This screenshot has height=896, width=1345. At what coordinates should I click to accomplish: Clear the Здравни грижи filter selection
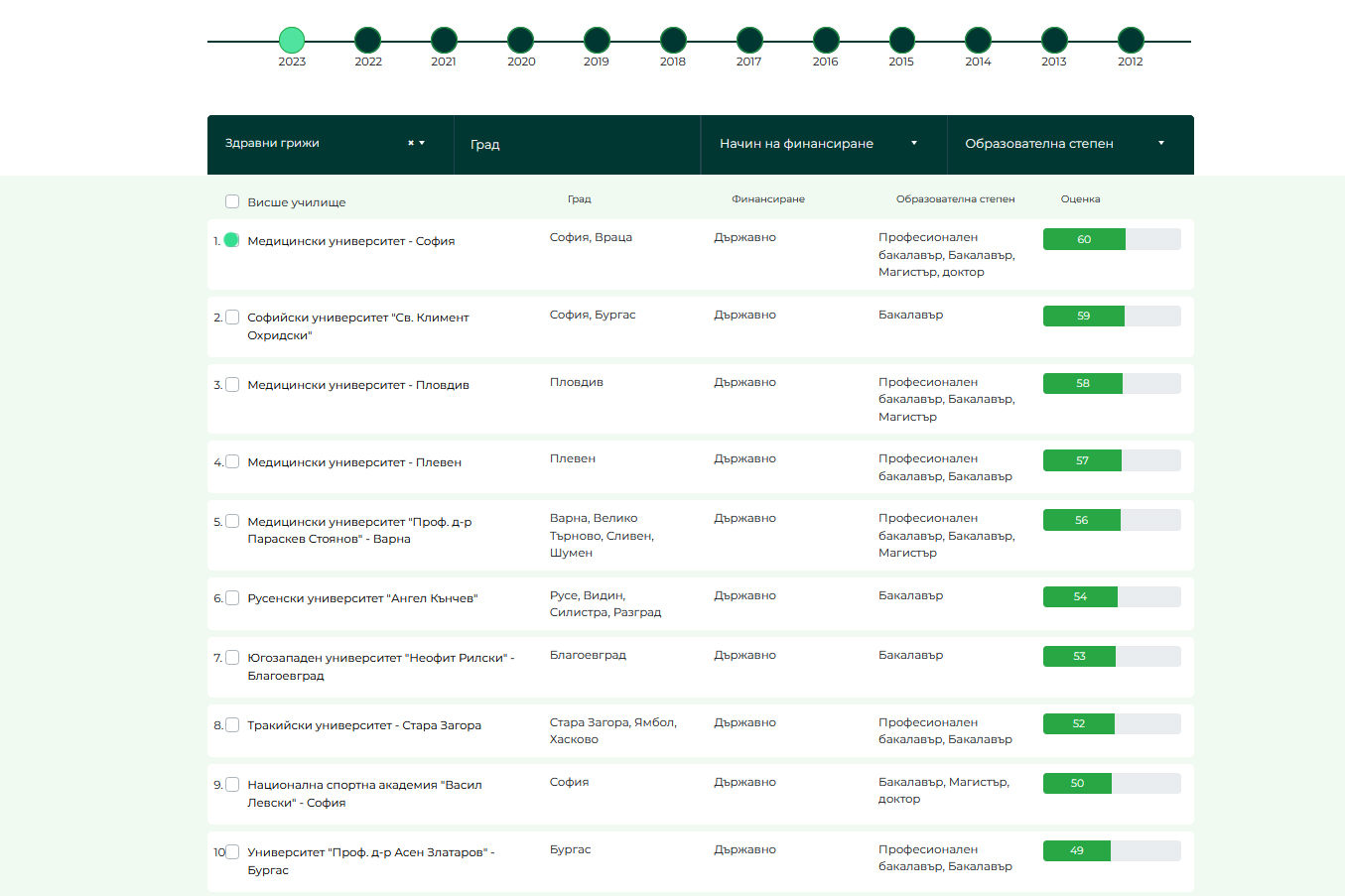(411, 143)
